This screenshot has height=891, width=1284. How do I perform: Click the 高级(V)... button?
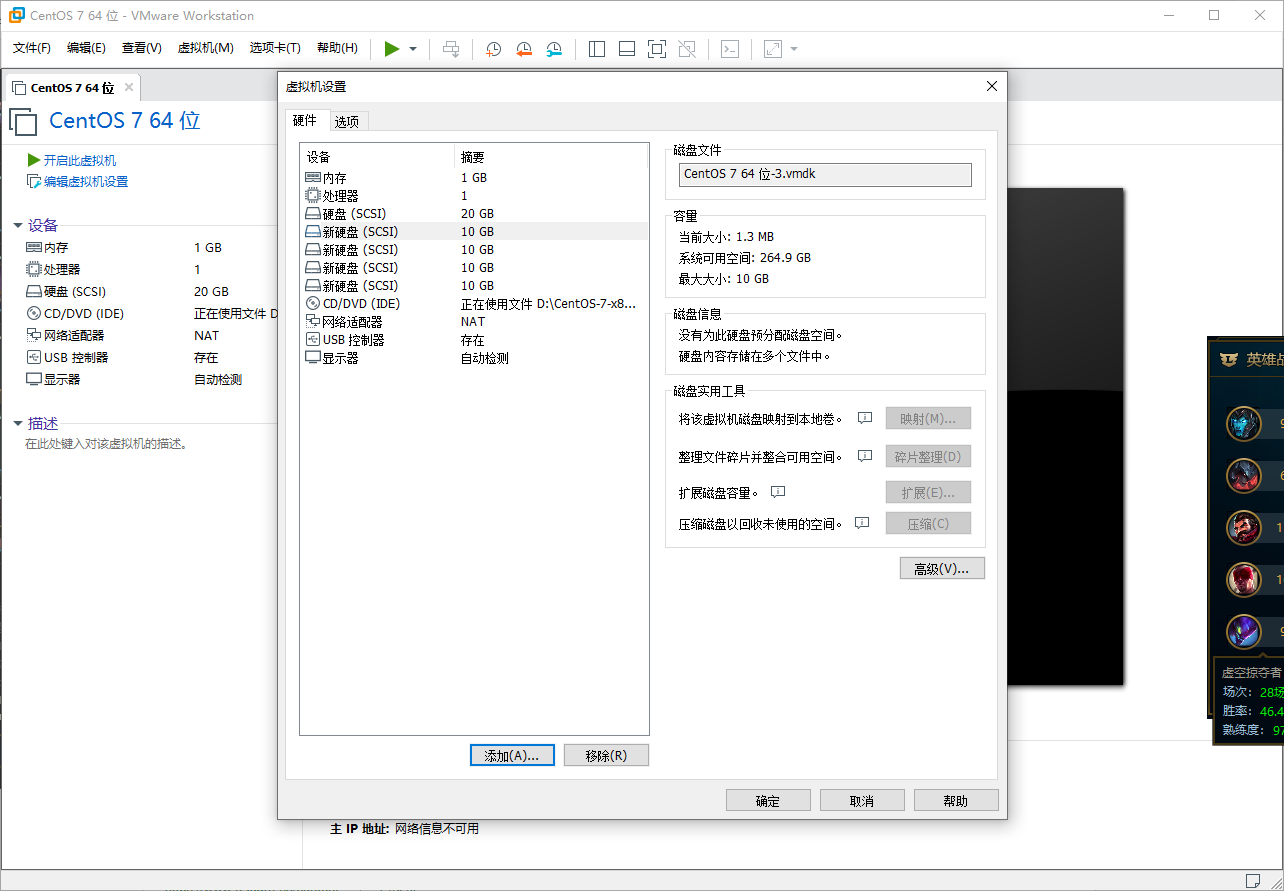coord(942,568)
